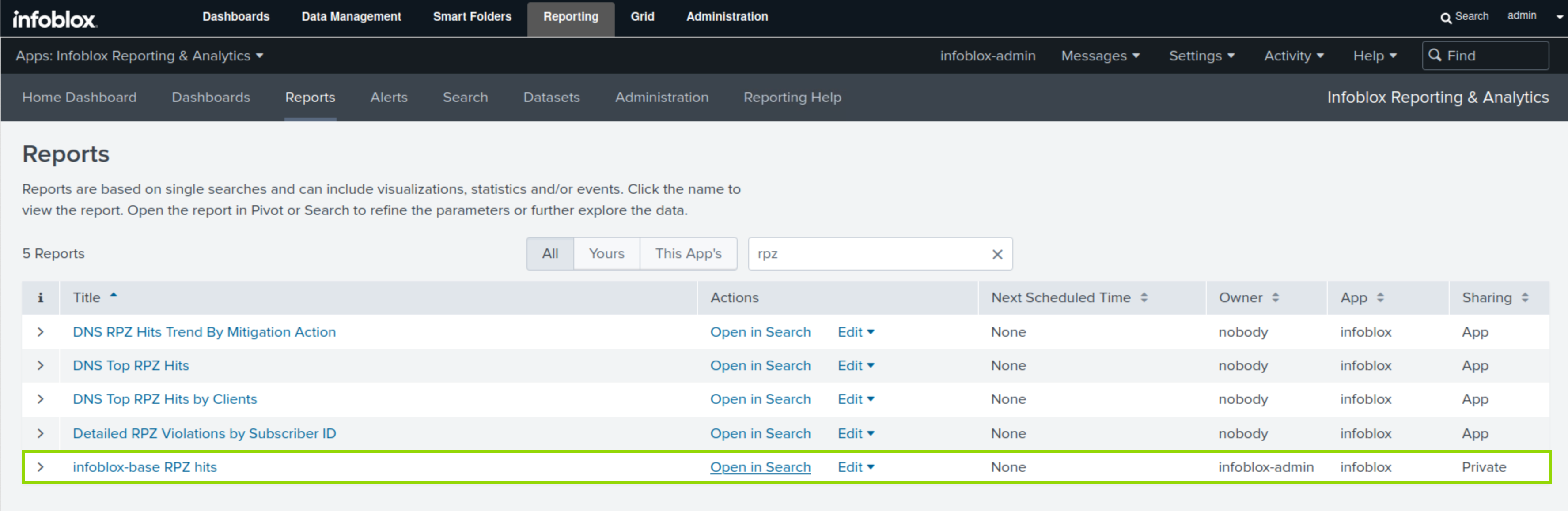
Task: Open the Apps Infoblox Reporting & Analytics dropdown
Action: coord(140,56)
